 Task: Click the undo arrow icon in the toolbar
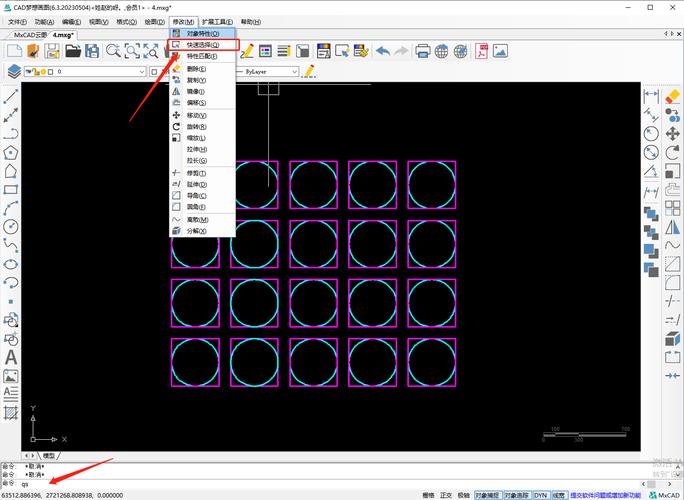coord(382,51)
